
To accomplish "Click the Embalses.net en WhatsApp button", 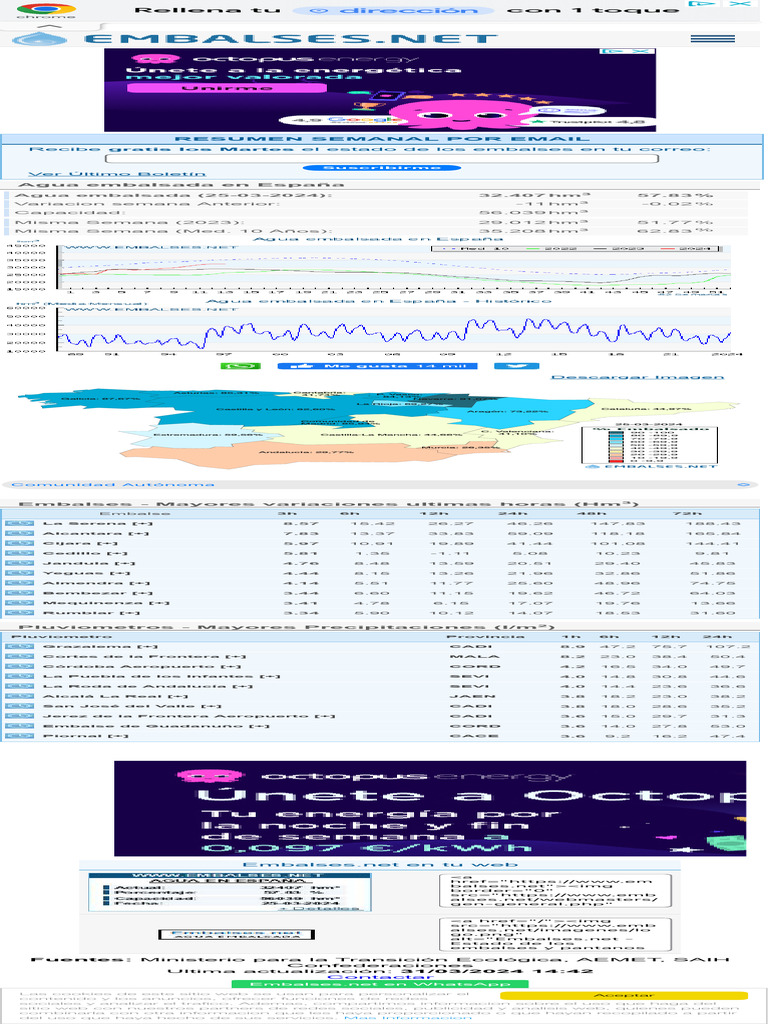I will (380, 984).
